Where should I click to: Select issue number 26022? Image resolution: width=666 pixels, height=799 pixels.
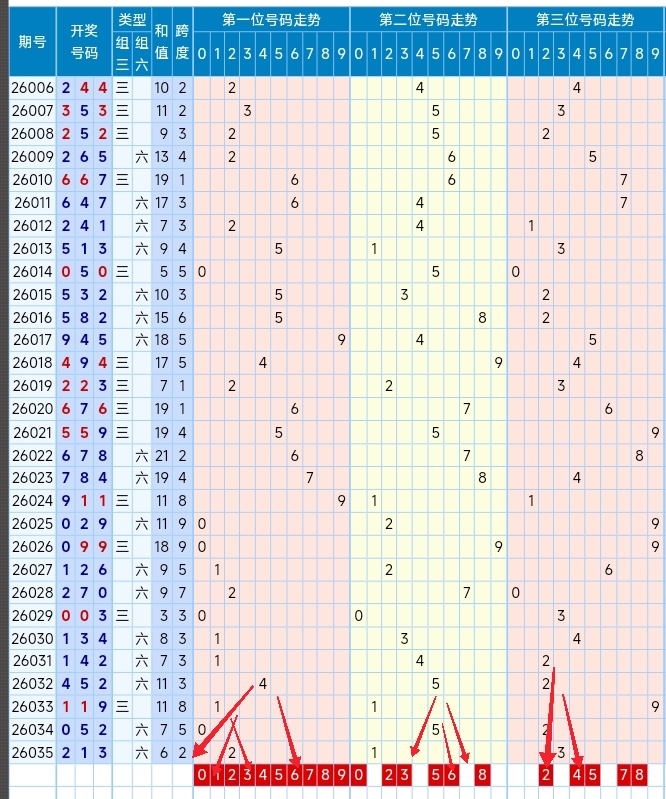33,456
